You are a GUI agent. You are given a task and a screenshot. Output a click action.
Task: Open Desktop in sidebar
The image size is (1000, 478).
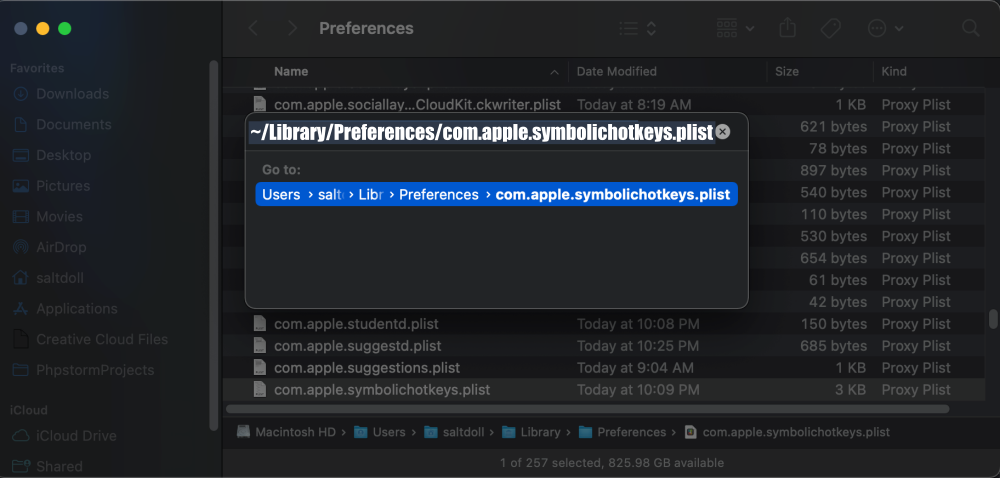(x=63, y=156)
